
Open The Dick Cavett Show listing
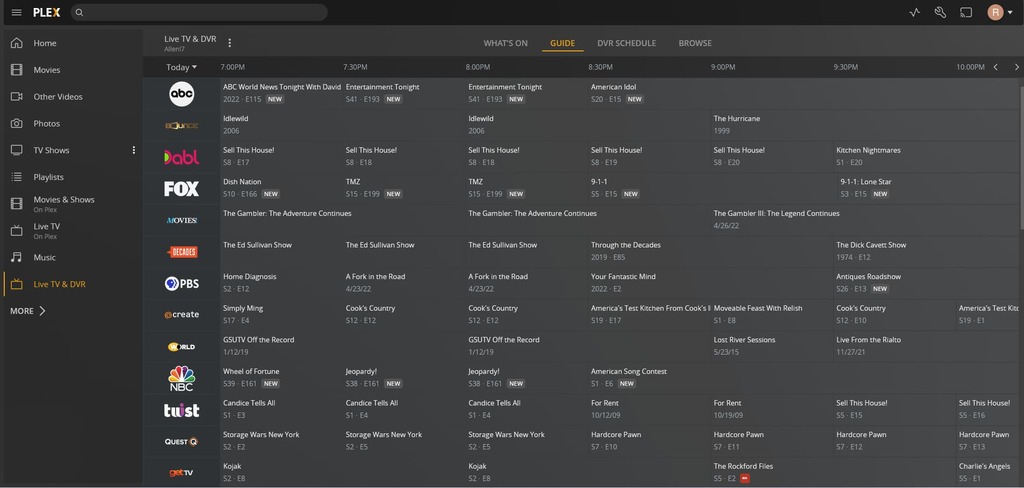[926, 251]
